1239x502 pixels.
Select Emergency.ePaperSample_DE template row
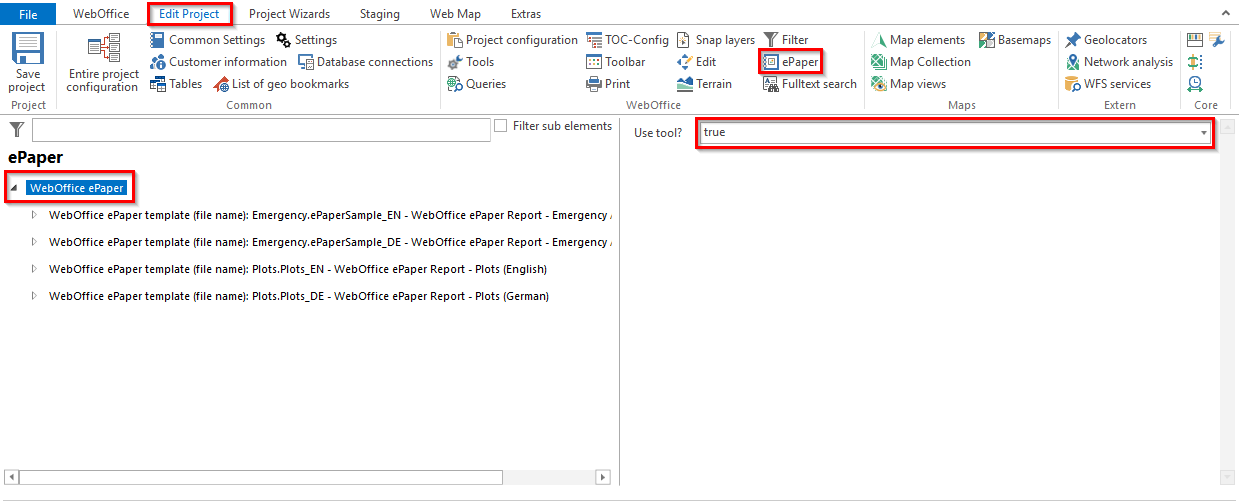(x=330, y=242)
